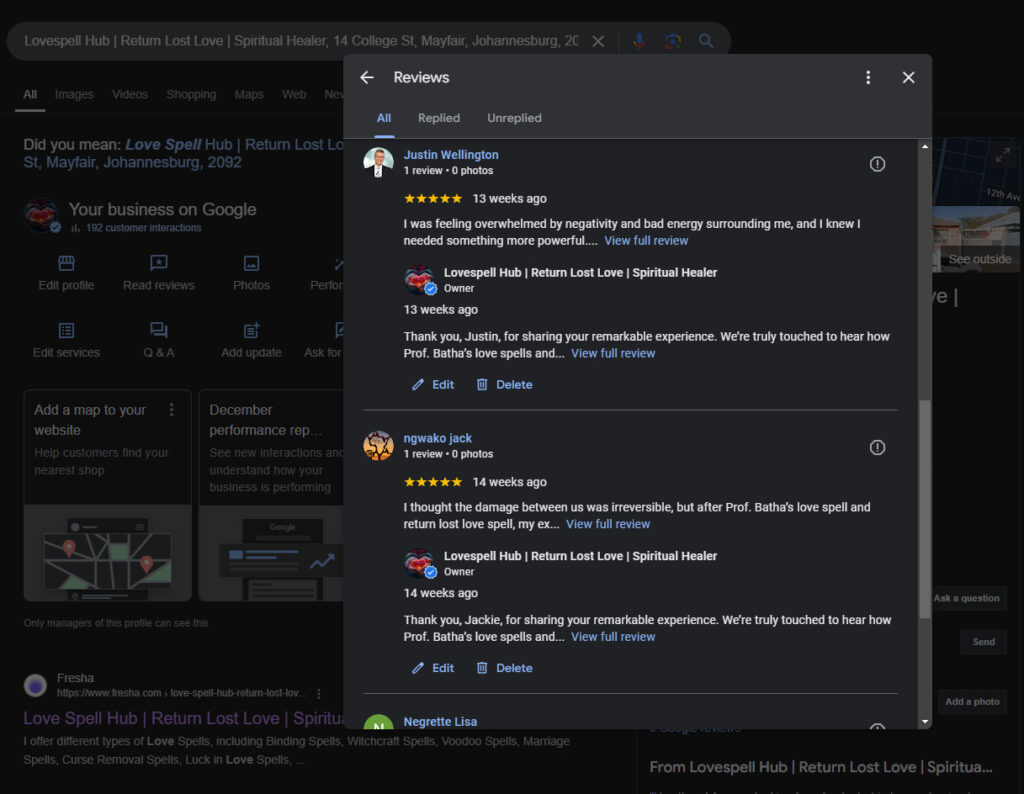The image size is (1024, 794).
Task: Clear the search box text
Action: (x=598, y=41)
